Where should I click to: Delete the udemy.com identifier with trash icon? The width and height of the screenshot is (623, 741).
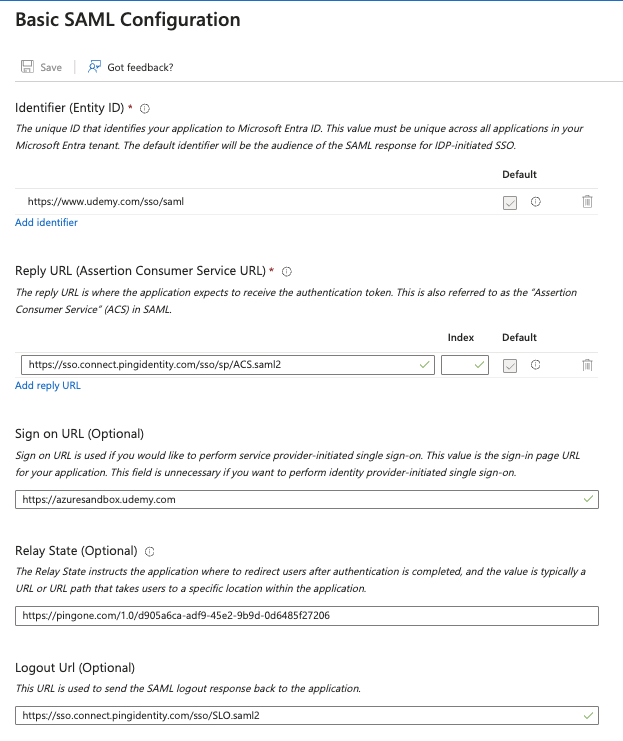[x=587, y=201]
